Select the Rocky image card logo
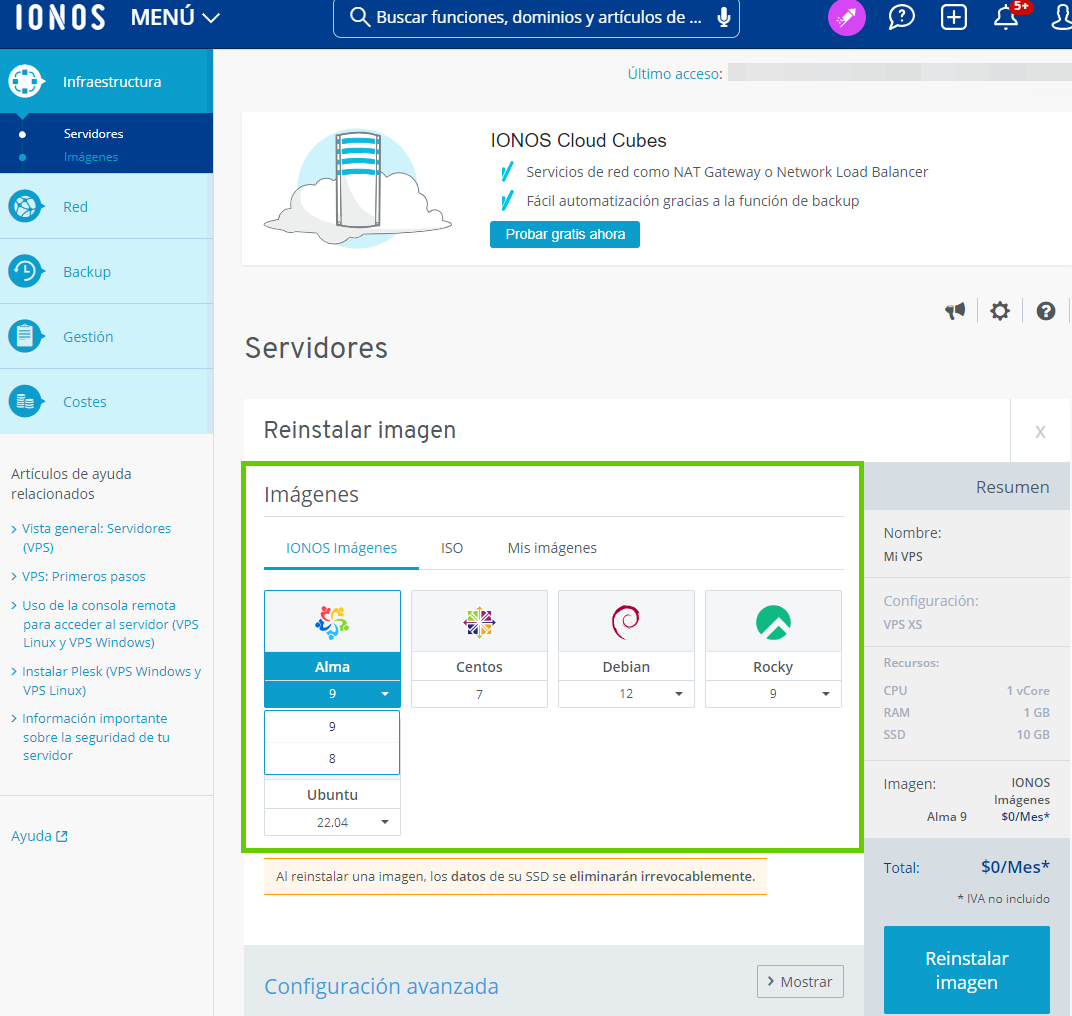This screenshot has width=1072, height=1016. pos(773,622)
